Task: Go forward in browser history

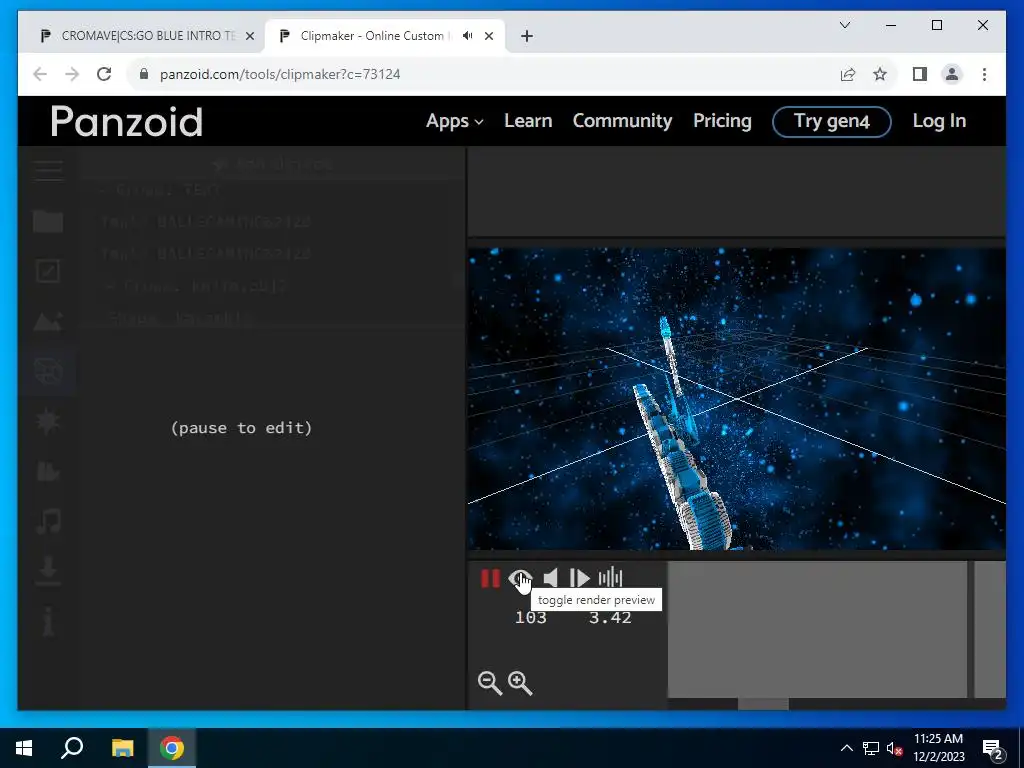Action: pyautogui.click(x=72, y=74)
